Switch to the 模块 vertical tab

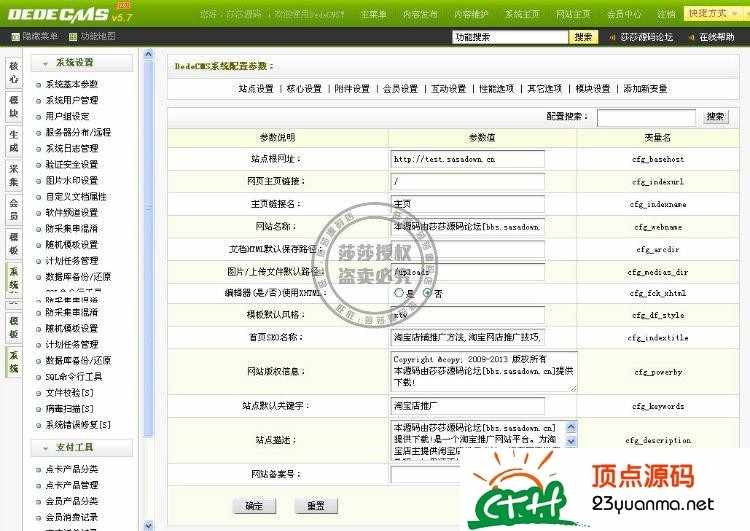tap(13, 106)
